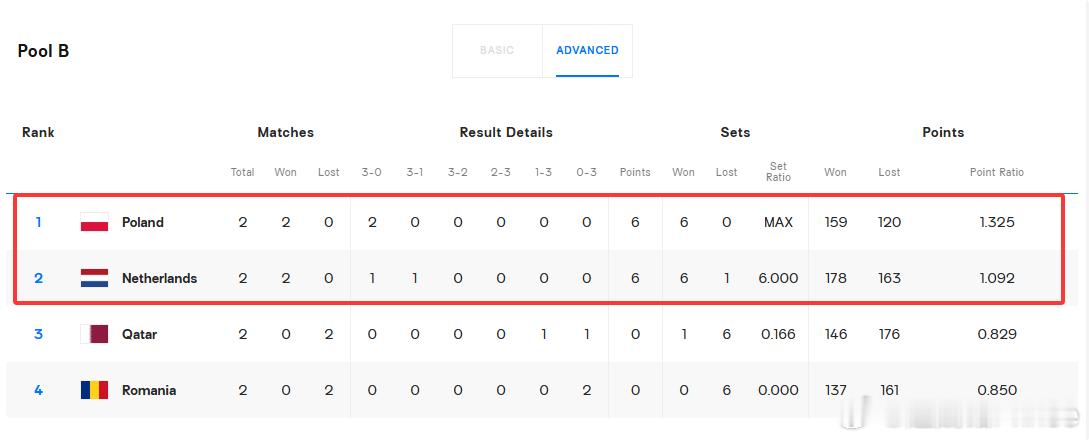
Task: Open the Romania team link
Action: pos(149,390)
